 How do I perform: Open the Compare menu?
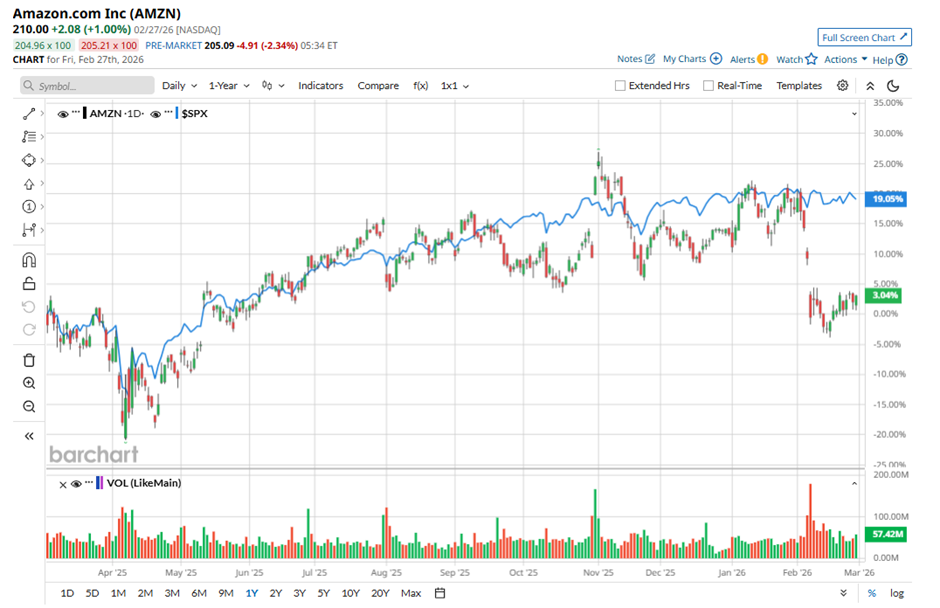click(378, 86)
